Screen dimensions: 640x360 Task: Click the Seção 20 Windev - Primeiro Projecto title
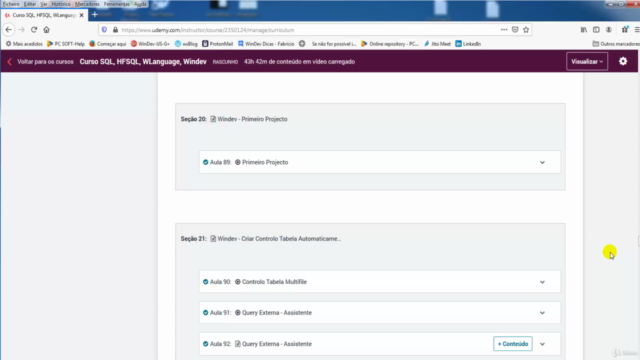[x=252, y=119]
